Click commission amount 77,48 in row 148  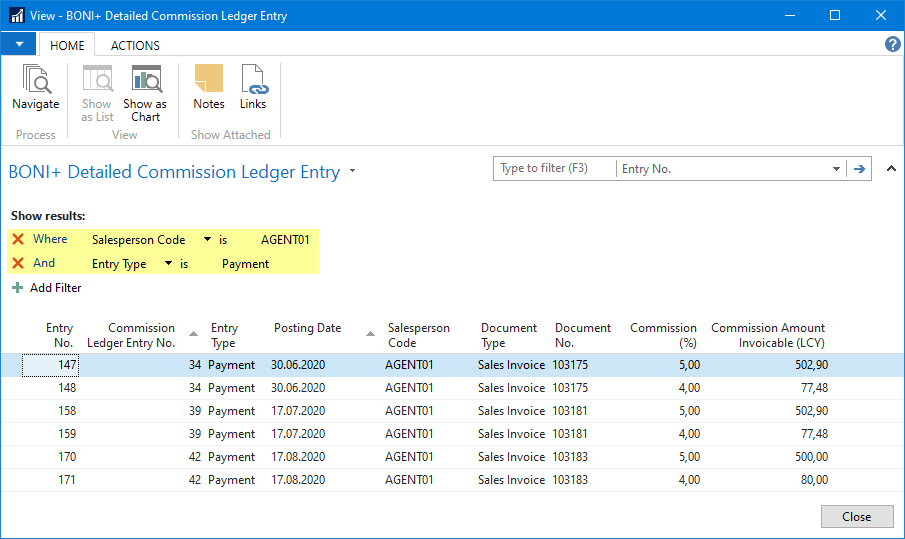pyautogui.click(x=814, y=388)
